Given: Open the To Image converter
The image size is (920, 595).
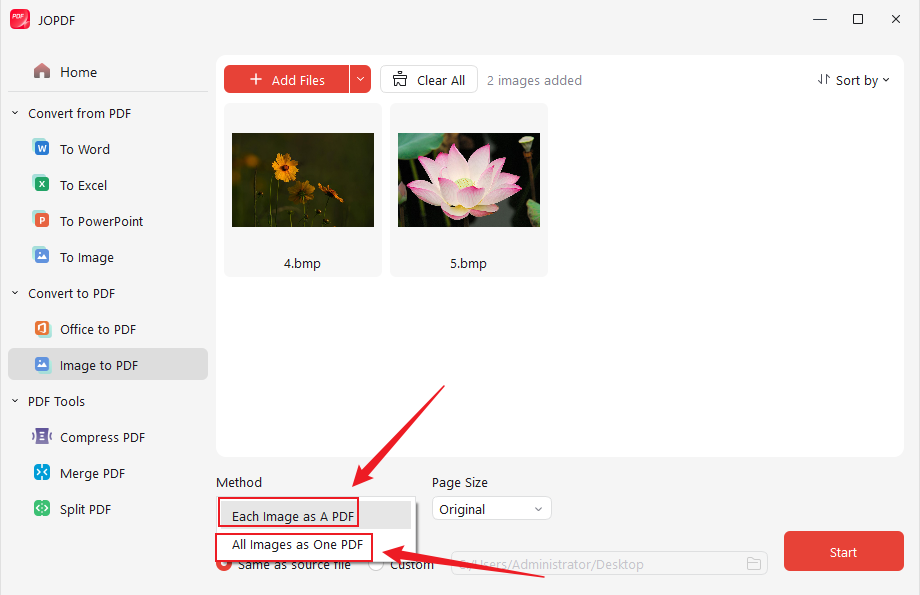Looking at the screenshot, I should click(87, 256).
